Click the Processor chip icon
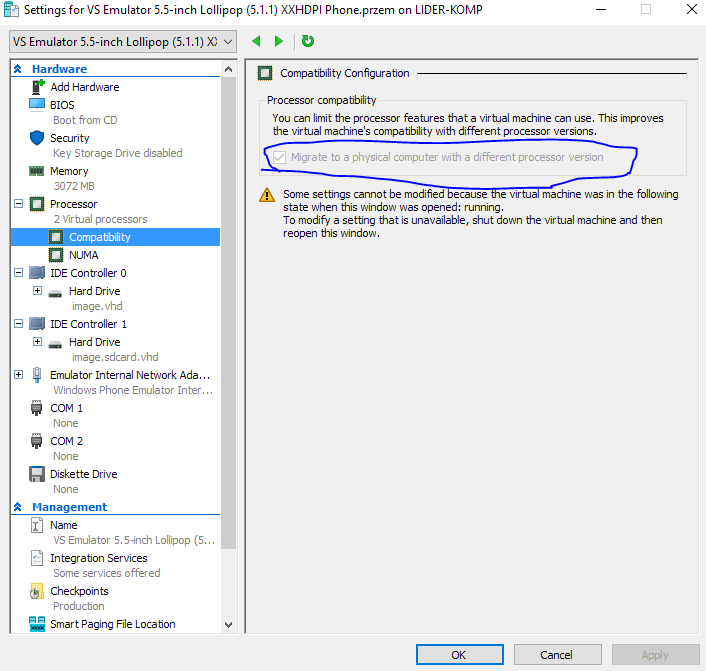This screenshot has width=706, height=671. pos(37,204)
